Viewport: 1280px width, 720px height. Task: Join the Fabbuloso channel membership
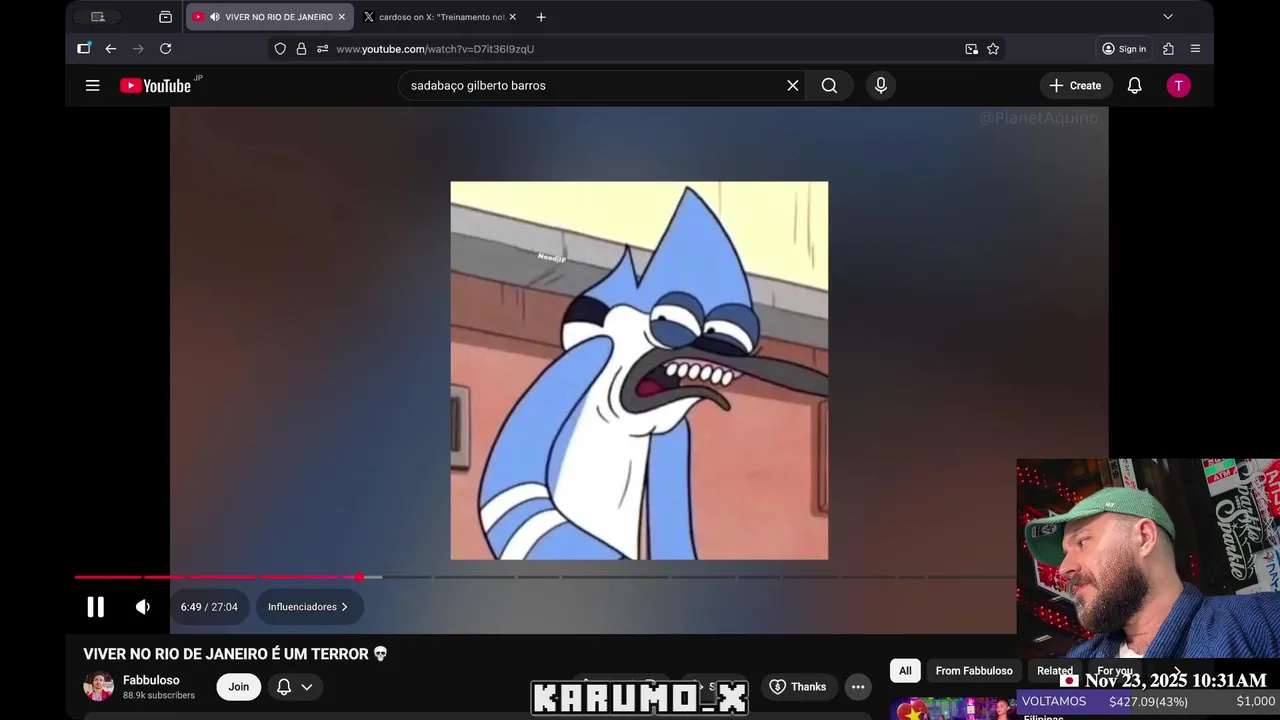coord(238,687)
